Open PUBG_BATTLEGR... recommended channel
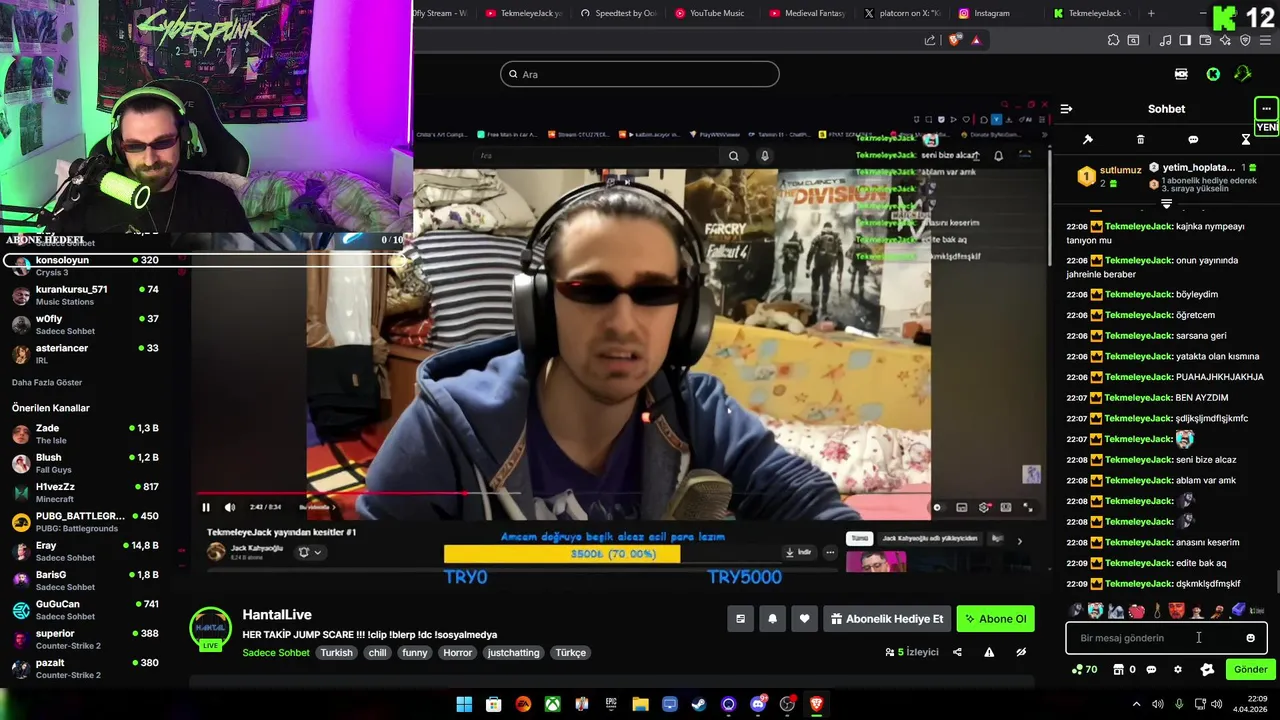 (85, 521)
